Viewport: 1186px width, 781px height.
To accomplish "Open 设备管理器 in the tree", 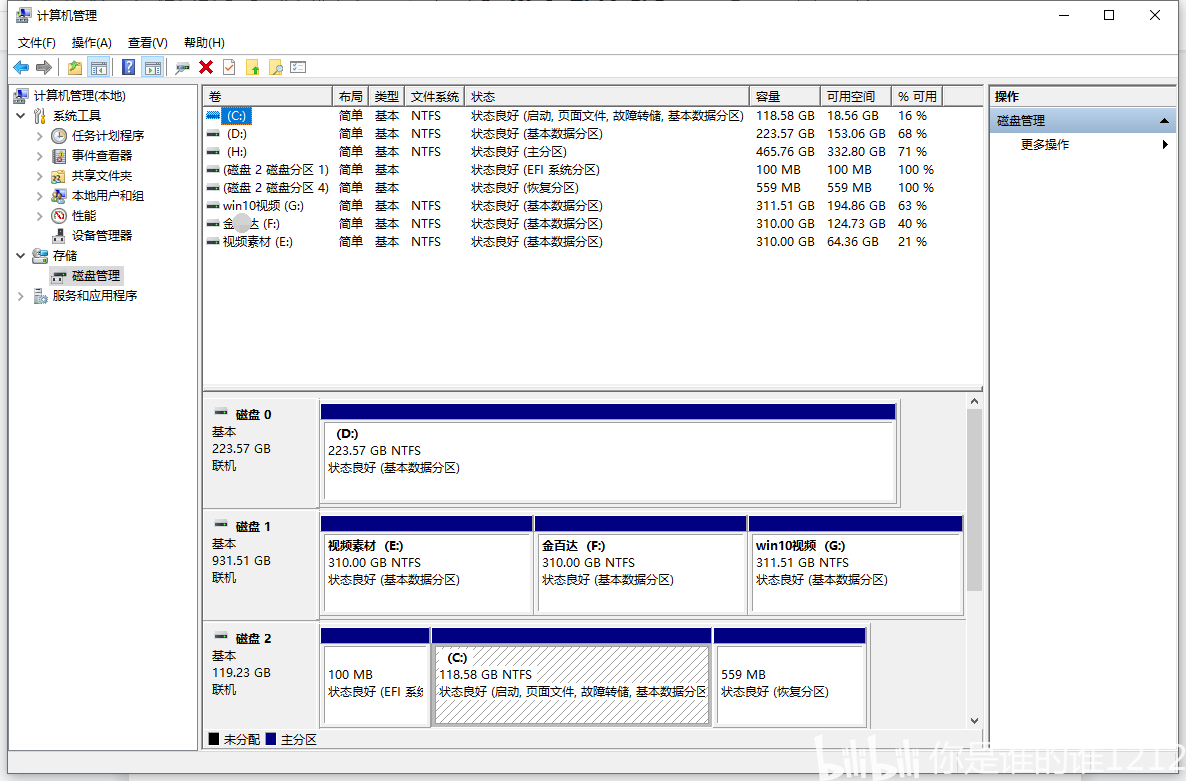I will (x=101, y=235).
